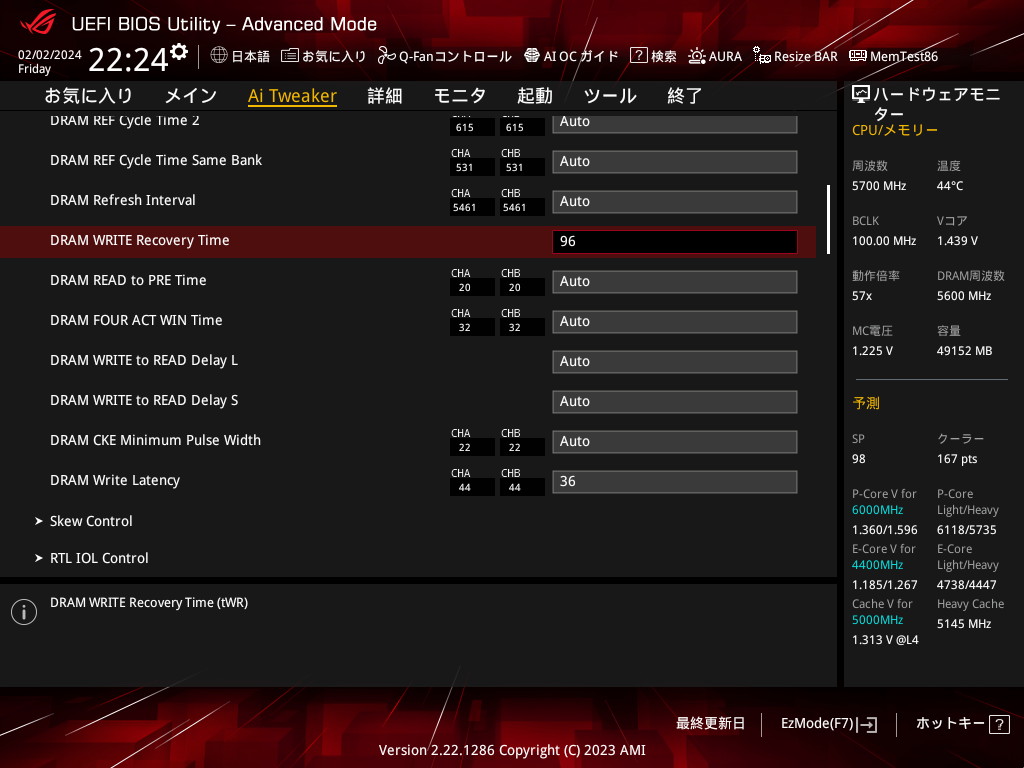The height and width of the screenshot is (768, 1024).
Task: Go to the ツール tab
Action: click(x=610, y=96)
